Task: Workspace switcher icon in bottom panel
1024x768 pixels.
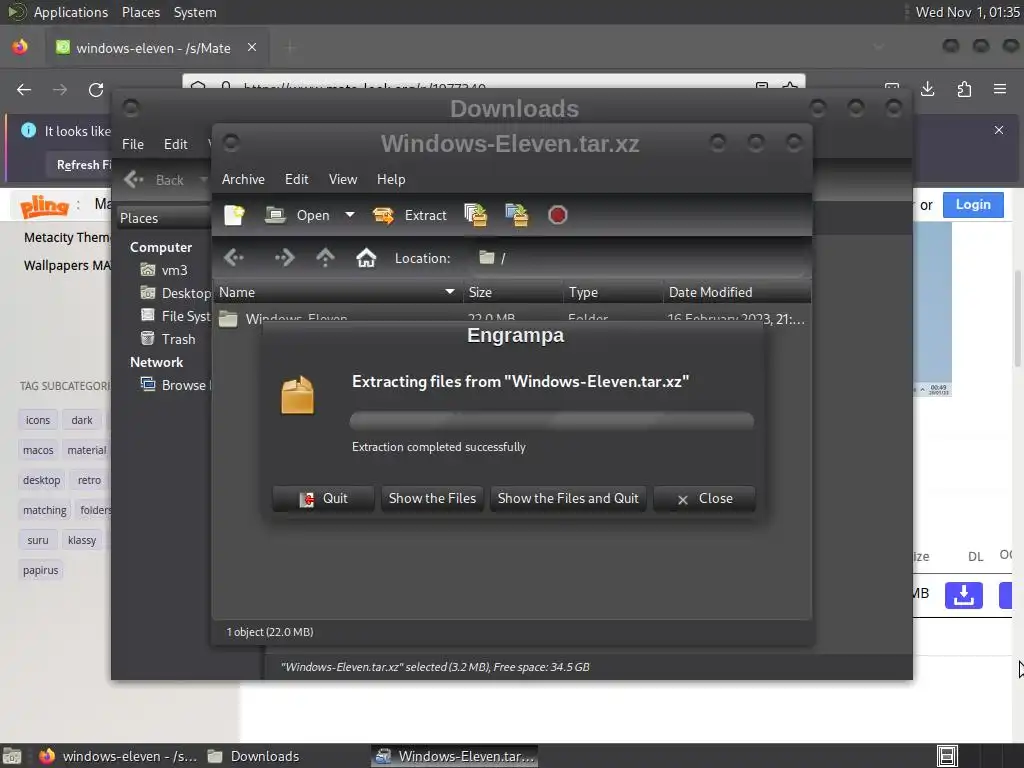Action: 947,756
